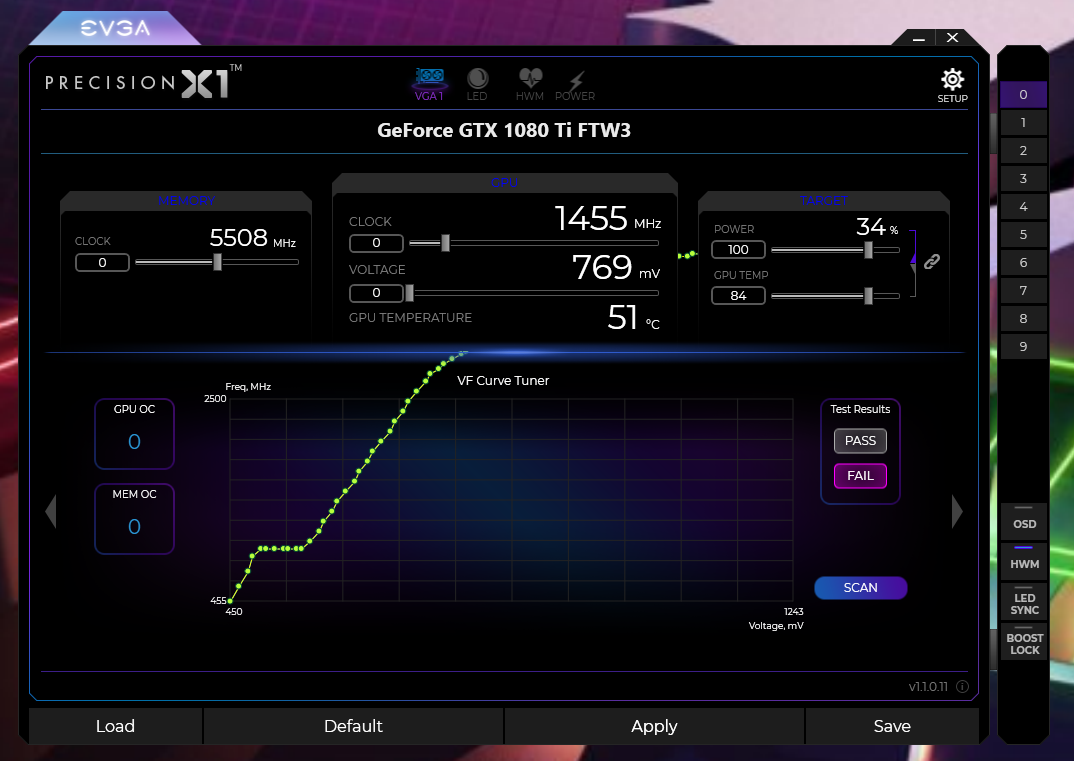Screen dimensions: 1074x761
Task: Click the priority arrow beside target sliders
Action: (x=913, y=258)
